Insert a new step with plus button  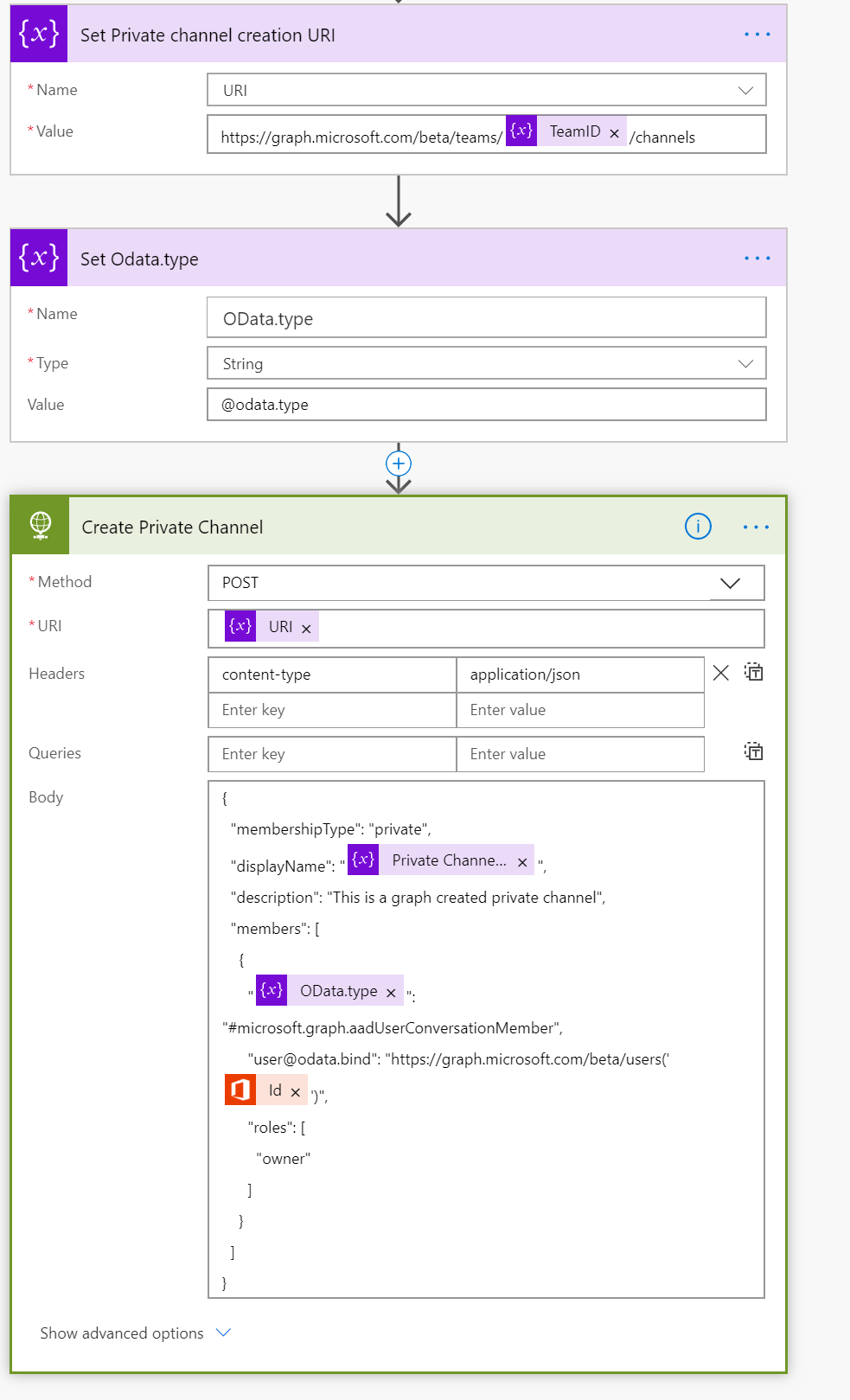coord(398,463)
